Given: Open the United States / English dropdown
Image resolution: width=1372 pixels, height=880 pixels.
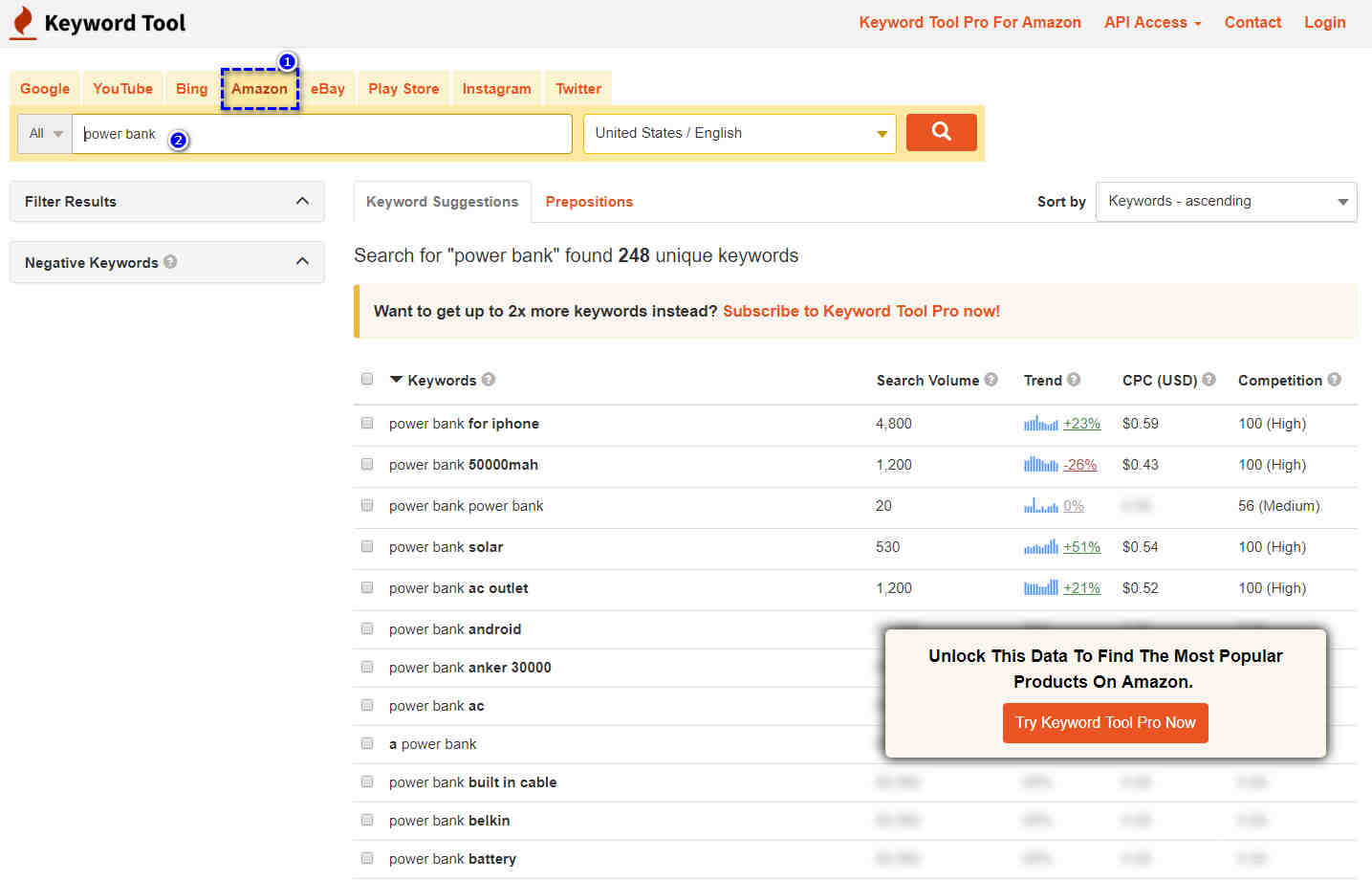Looking at the screenshot, I should (740, 134).
